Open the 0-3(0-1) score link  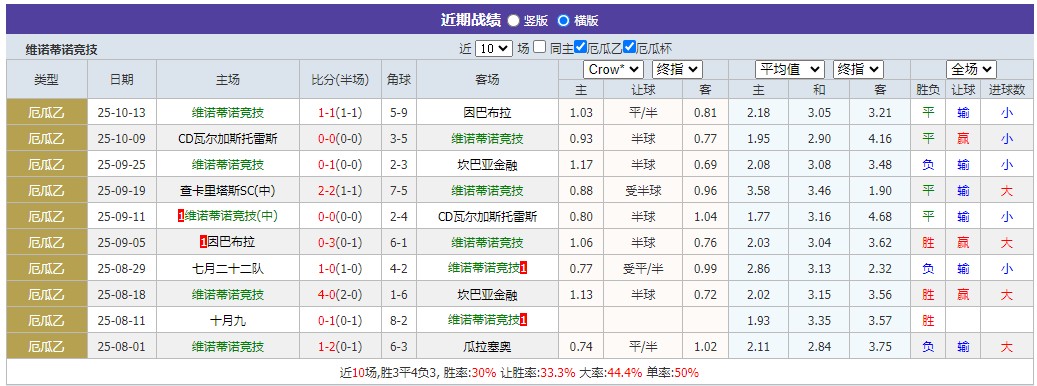point(340,243)
